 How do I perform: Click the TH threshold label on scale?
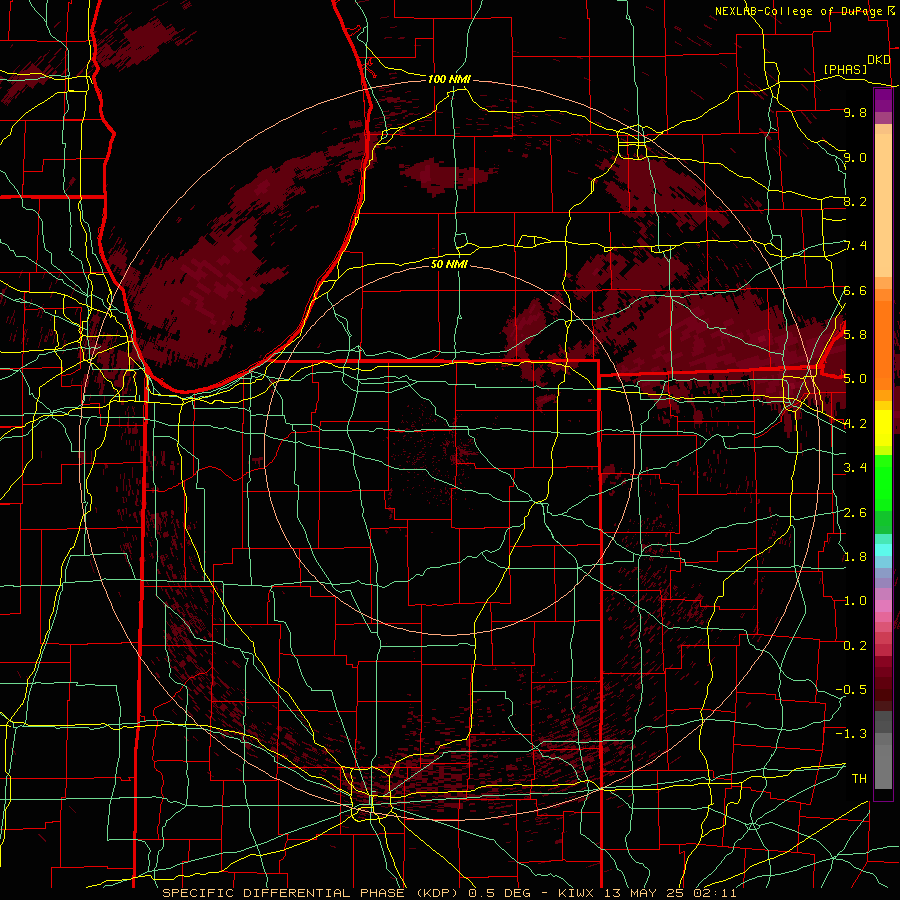(859, 779)
